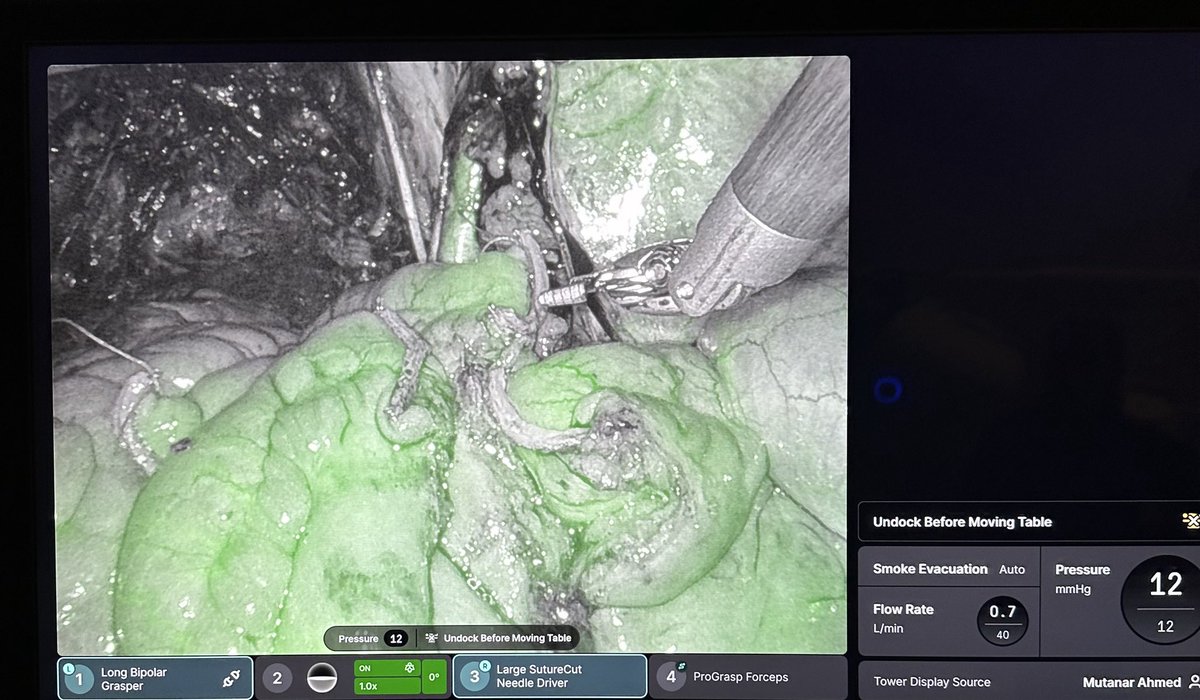Screen dimensions: 1200x700
Task: Tap the table icon in the overlay status pill
Action: 432,638
